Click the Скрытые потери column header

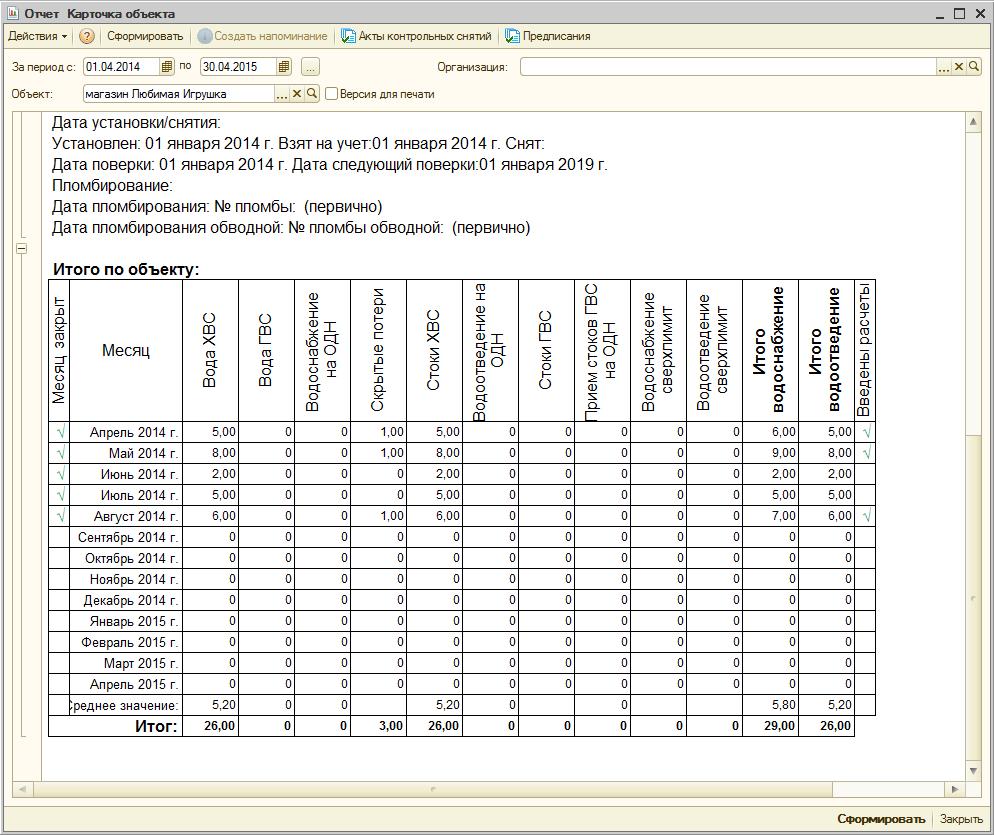(x=378, y=351)
